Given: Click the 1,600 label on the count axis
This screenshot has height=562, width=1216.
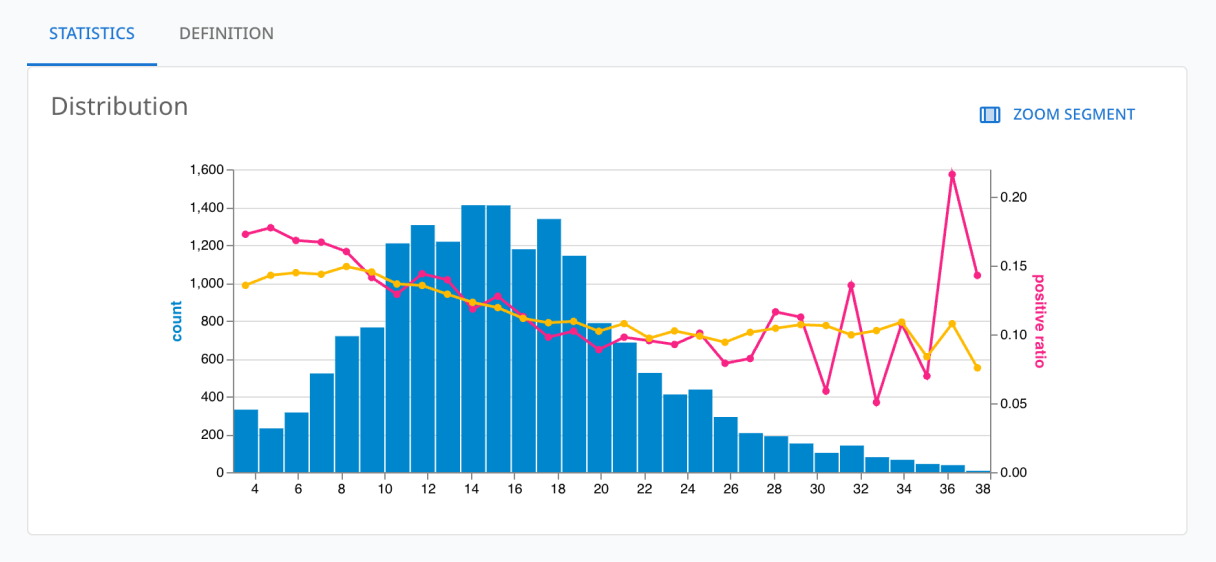Looking at the screenshot, I should tap(205, 170).
